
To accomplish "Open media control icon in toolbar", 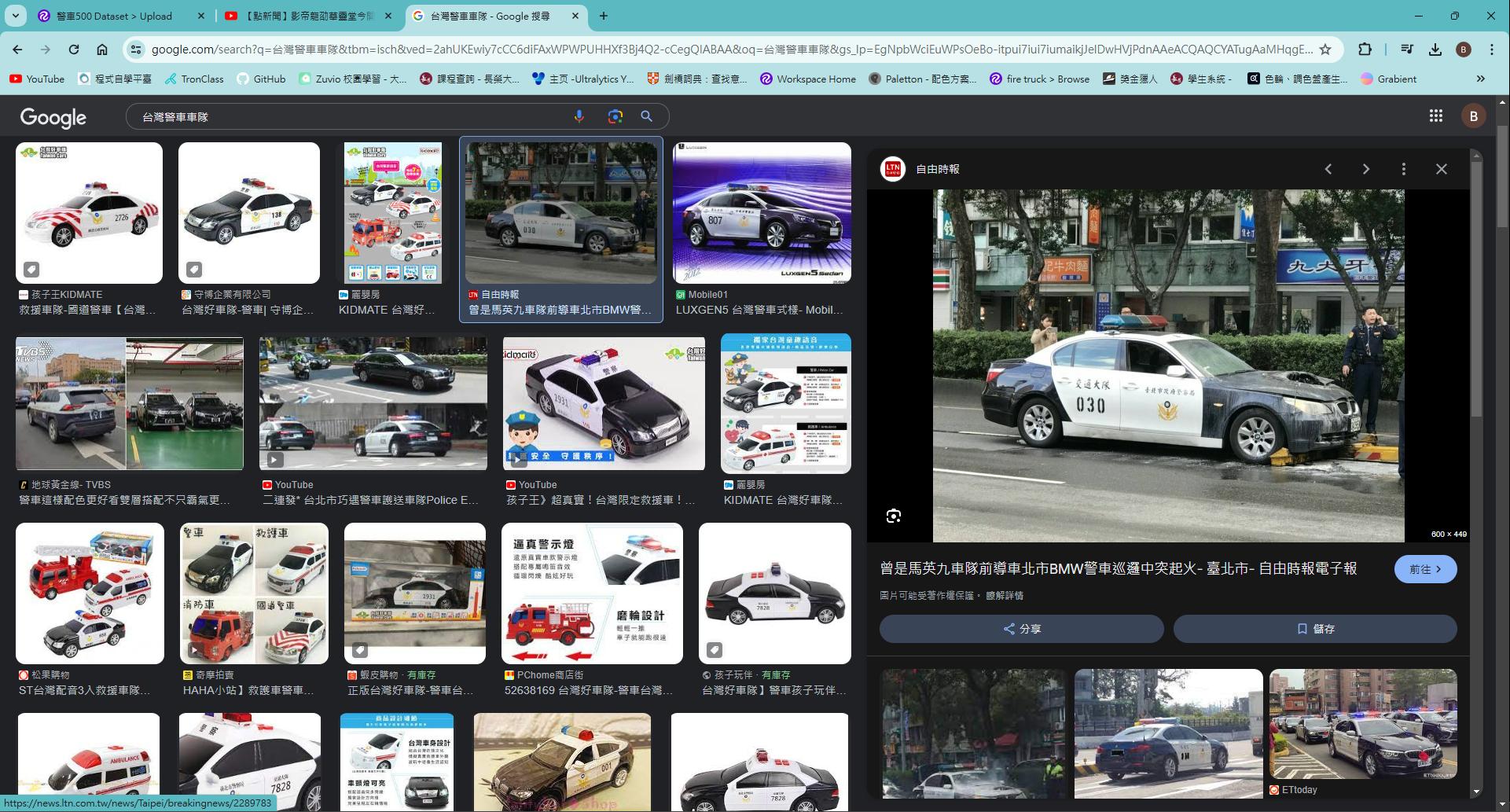I will tap(1407, 49).
